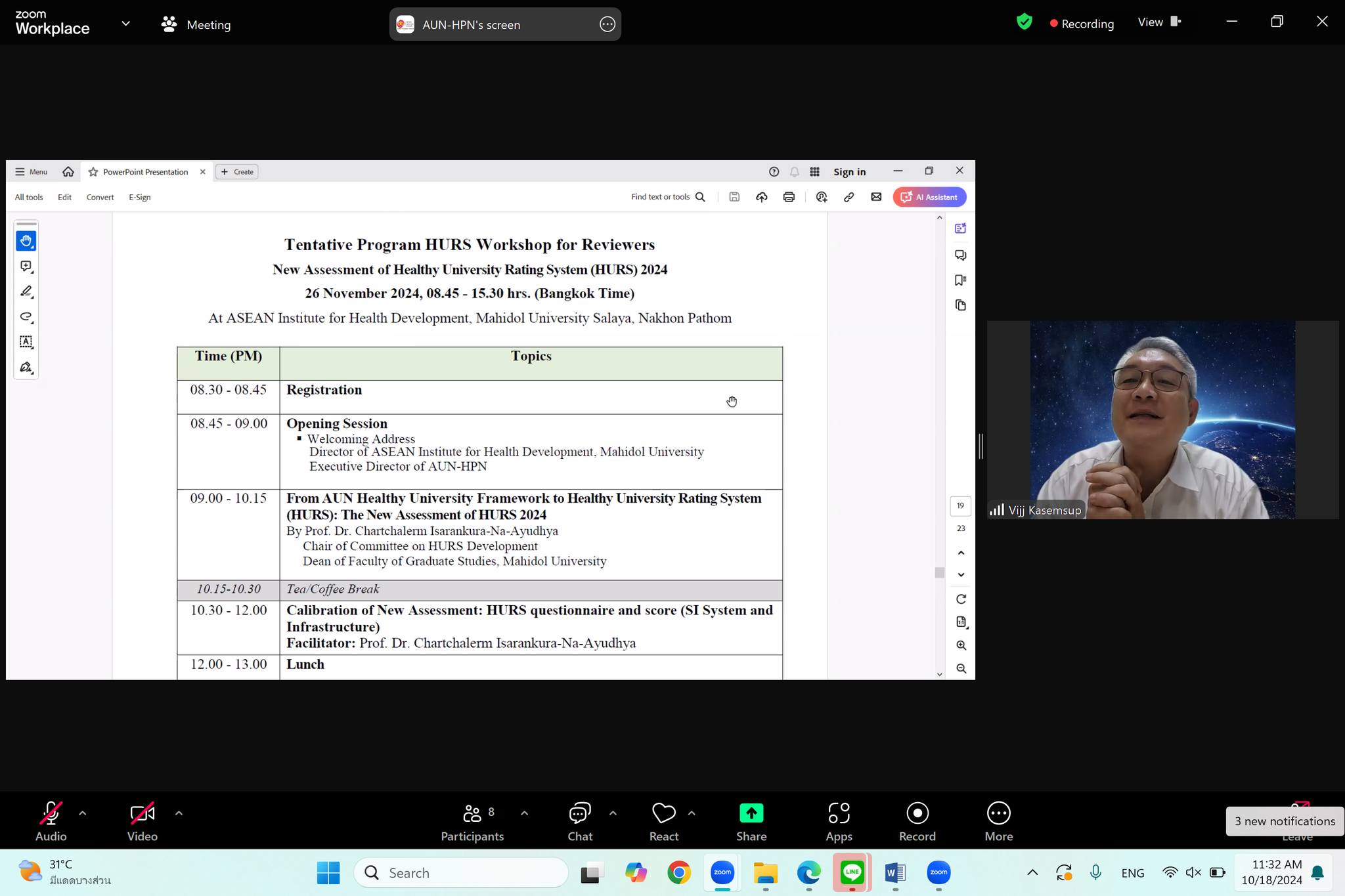
Task: Open Acrobat help question mark icon
Action: tap(774, 172)
